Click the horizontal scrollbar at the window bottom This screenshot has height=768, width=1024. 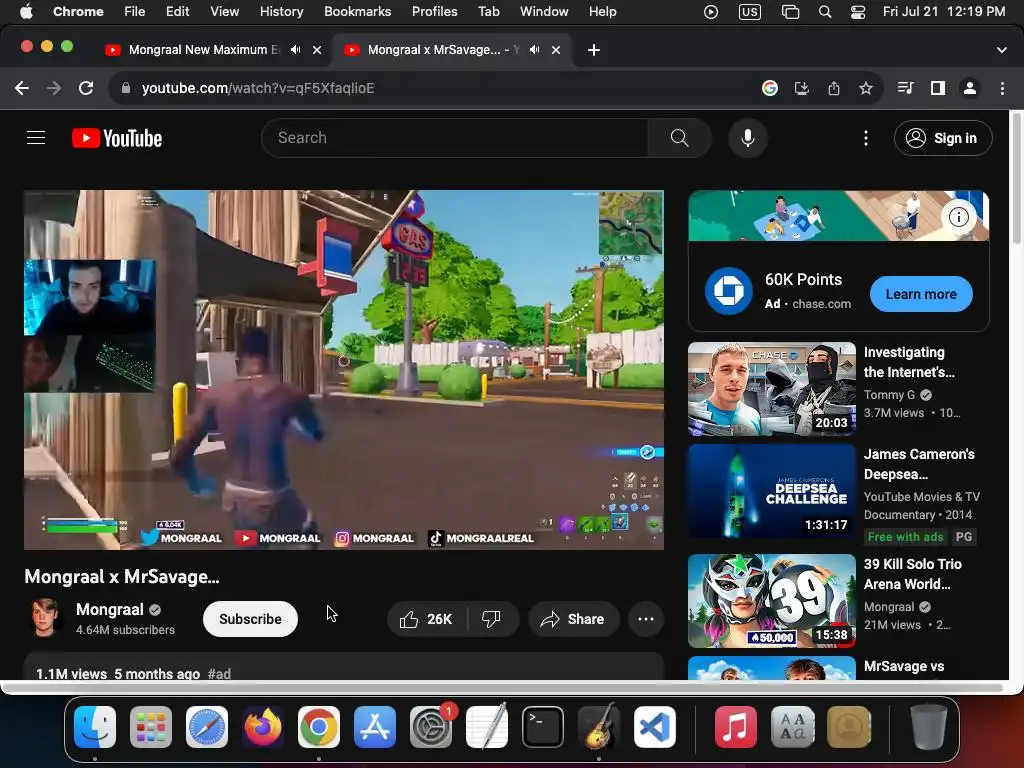[503, 688]
